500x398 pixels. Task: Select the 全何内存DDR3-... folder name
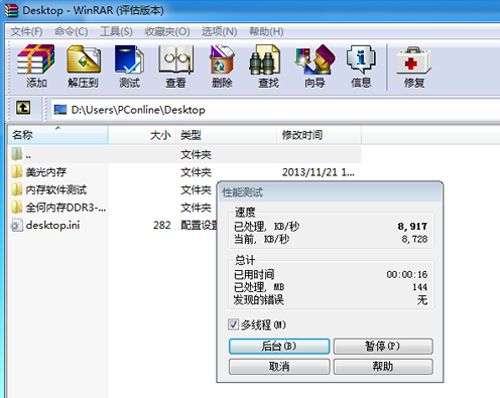coord(66,208)
